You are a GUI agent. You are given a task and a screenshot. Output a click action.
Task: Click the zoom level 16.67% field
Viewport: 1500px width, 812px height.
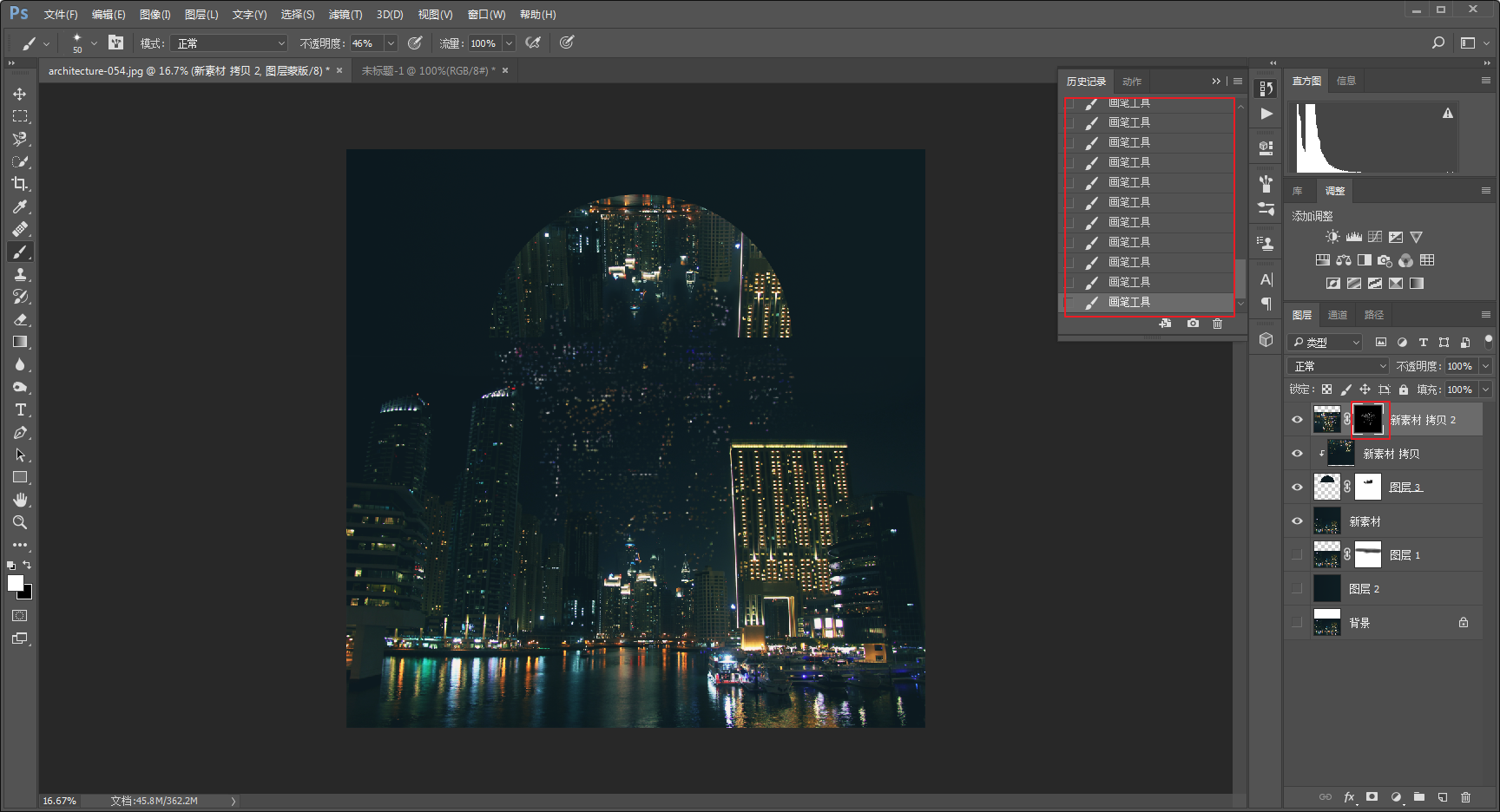tap(60, 801)
